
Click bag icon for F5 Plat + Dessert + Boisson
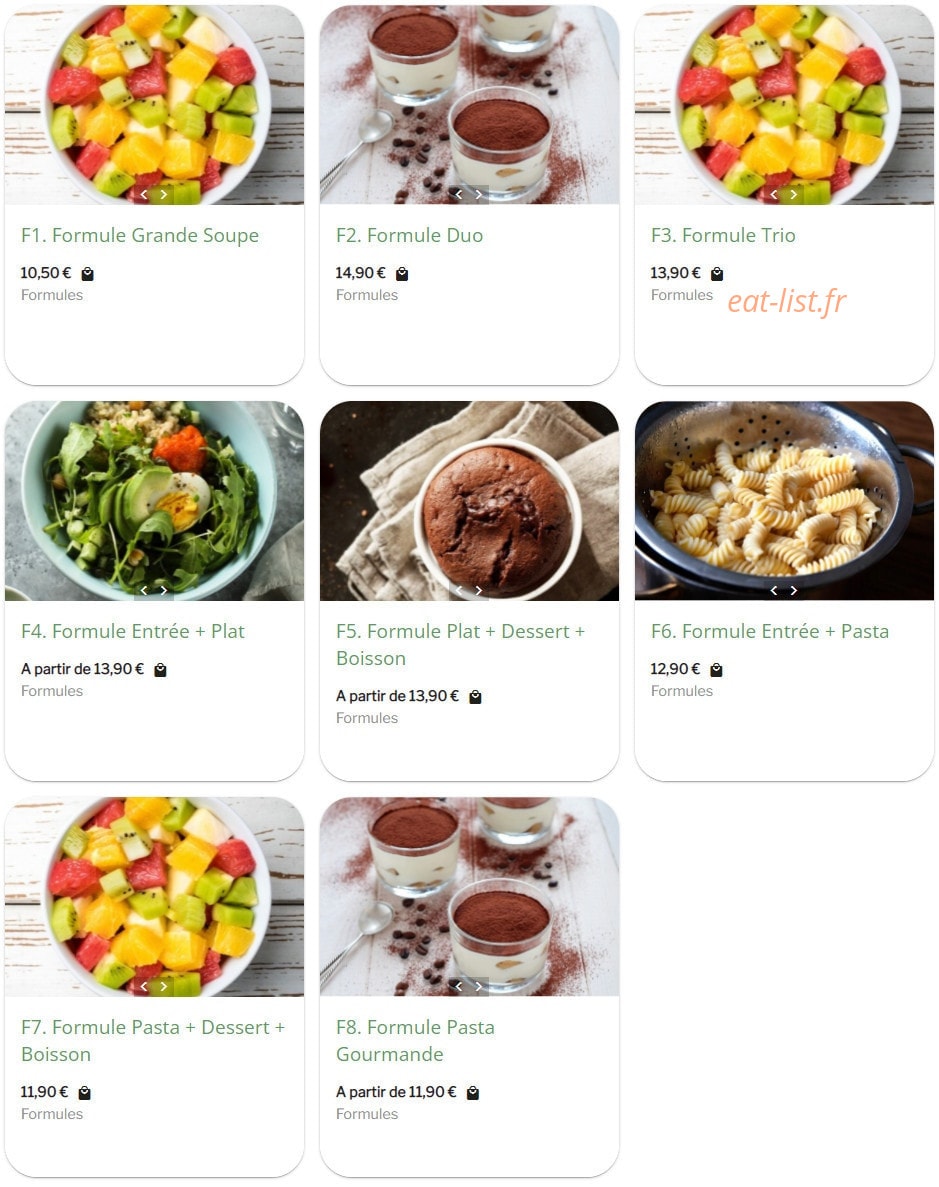(x=475, y=696)
